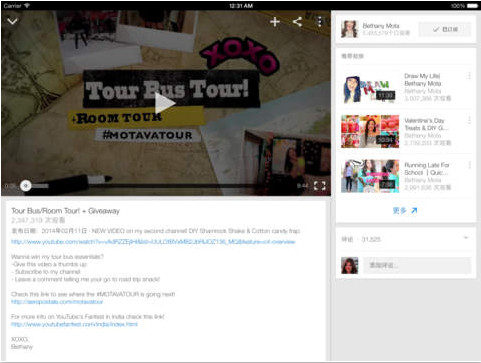
Task: Open the youtubefanfest.com India link
Action: (74, 324)
